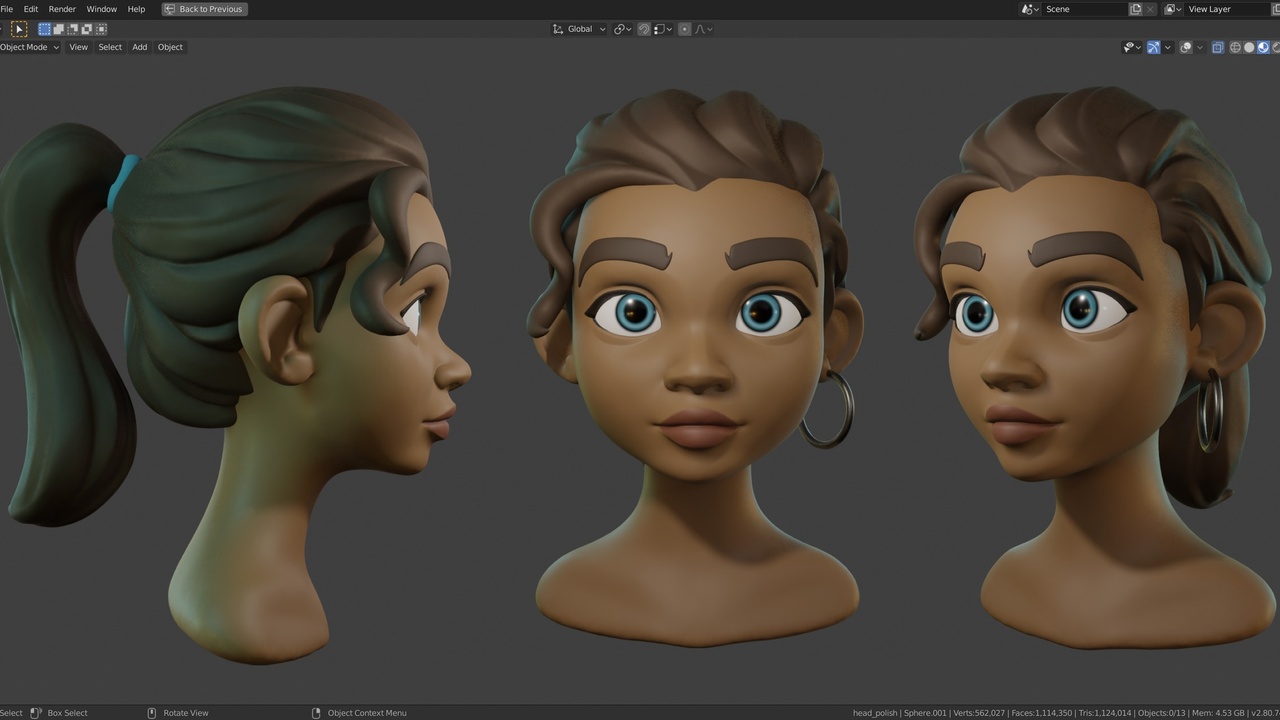1280x720 pixels.
Task: Open proportional editing falloff dropdown
Action: tap(703, 29)
